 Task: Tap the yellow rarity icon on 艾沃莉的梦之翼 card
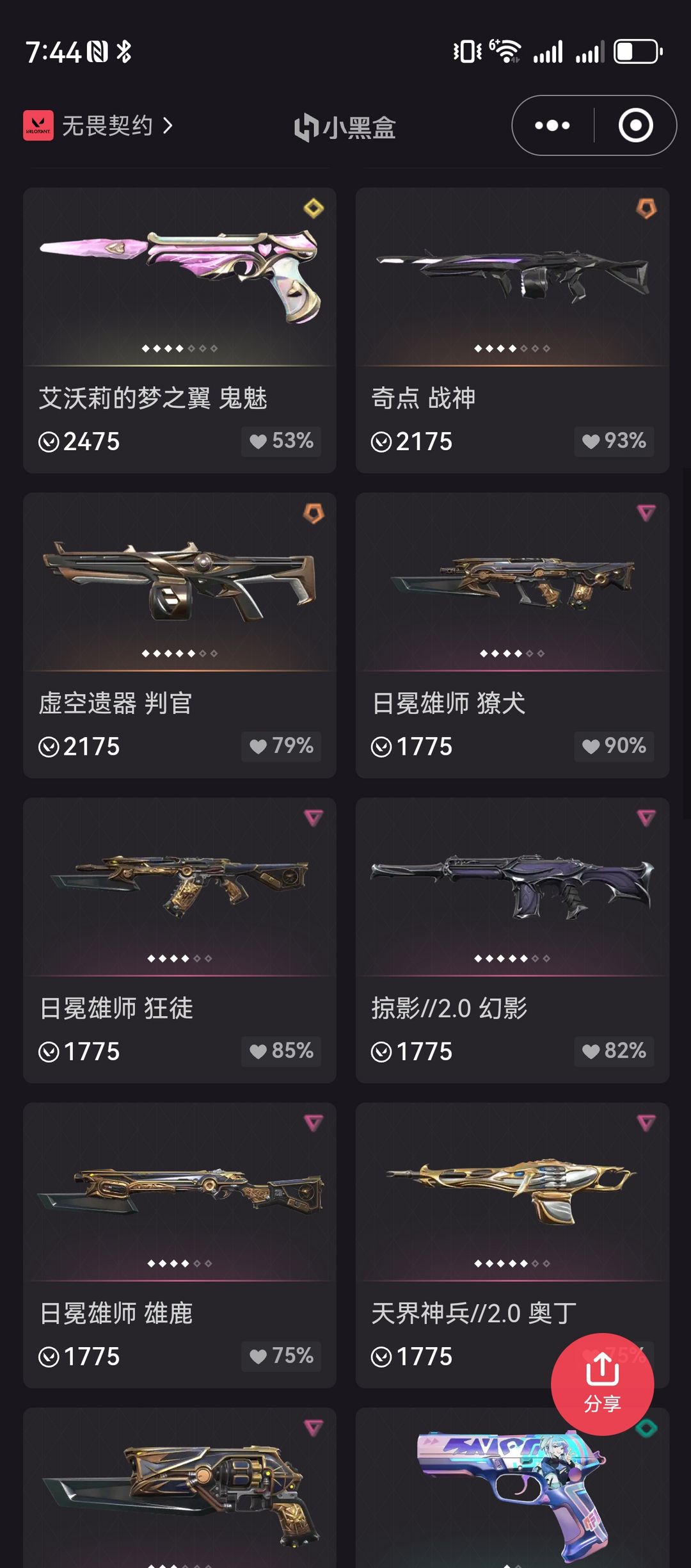pos(314,208)
